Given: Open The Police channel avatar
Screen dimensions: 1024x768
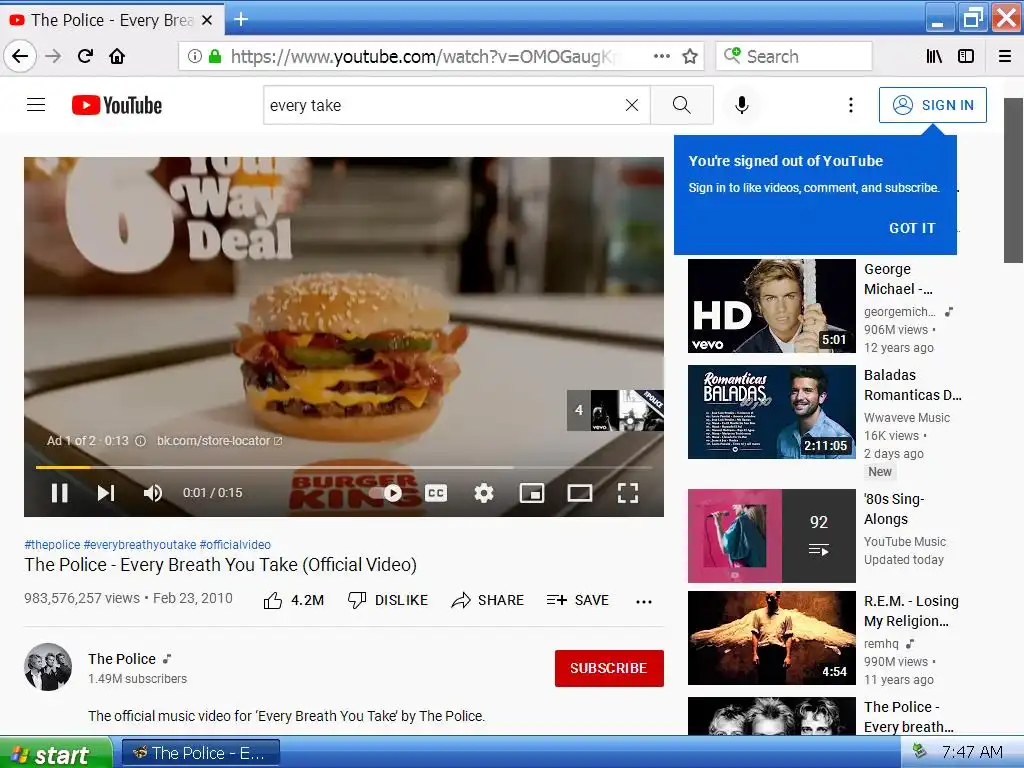Looking at the screenshot, I should click(x=48, y=667).
